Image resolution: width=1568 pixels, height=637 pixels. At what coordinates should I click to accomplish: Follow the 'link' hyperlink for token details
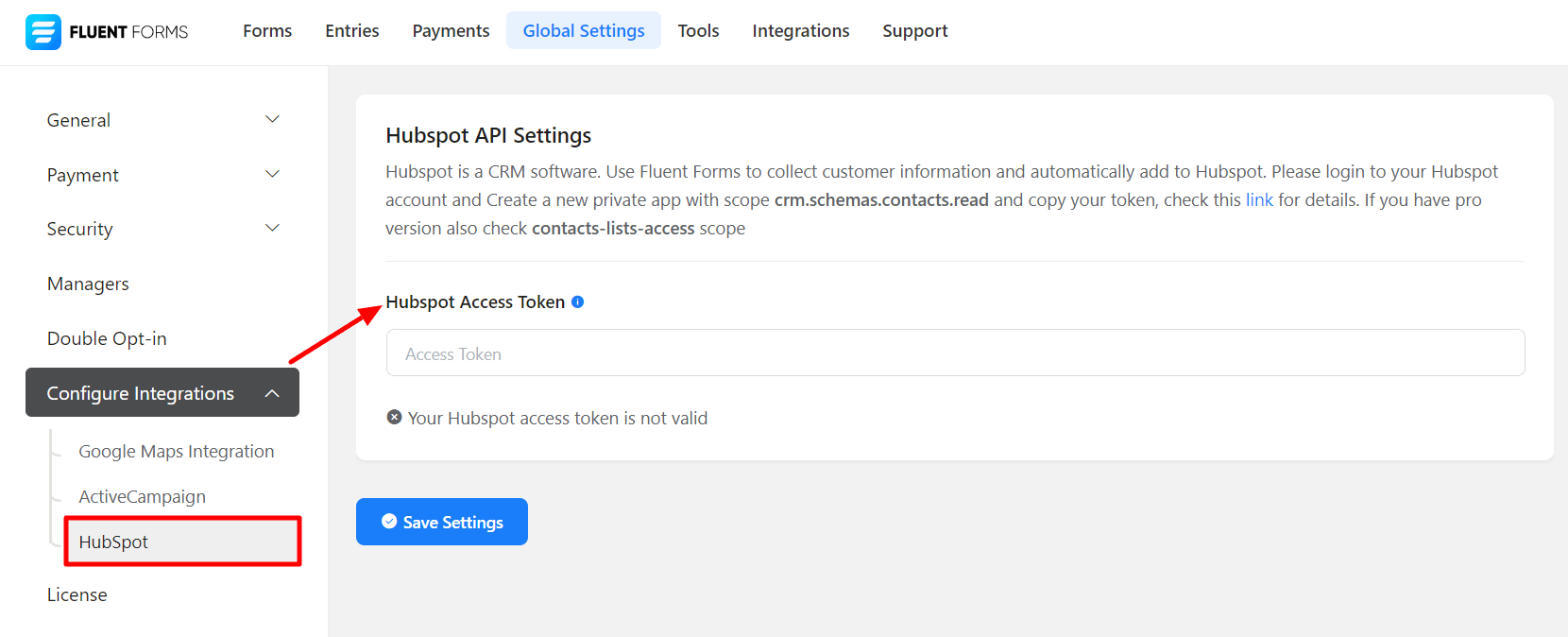pos(1259,200)
